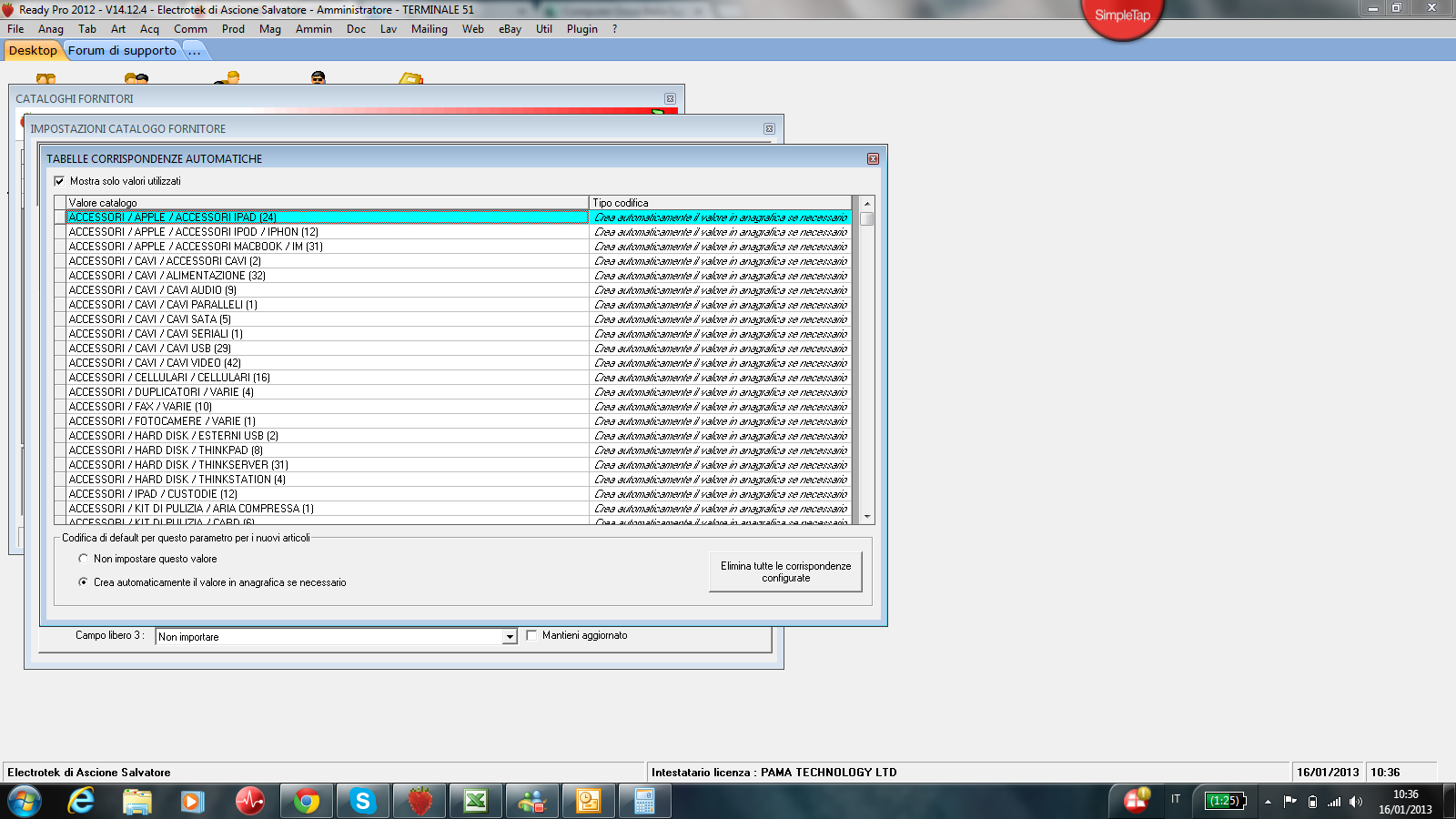Select row 'ACCESSORI / IPAD / CUSTODIE (12)'
Viewport: 1456px width, 819px height.
328,494
